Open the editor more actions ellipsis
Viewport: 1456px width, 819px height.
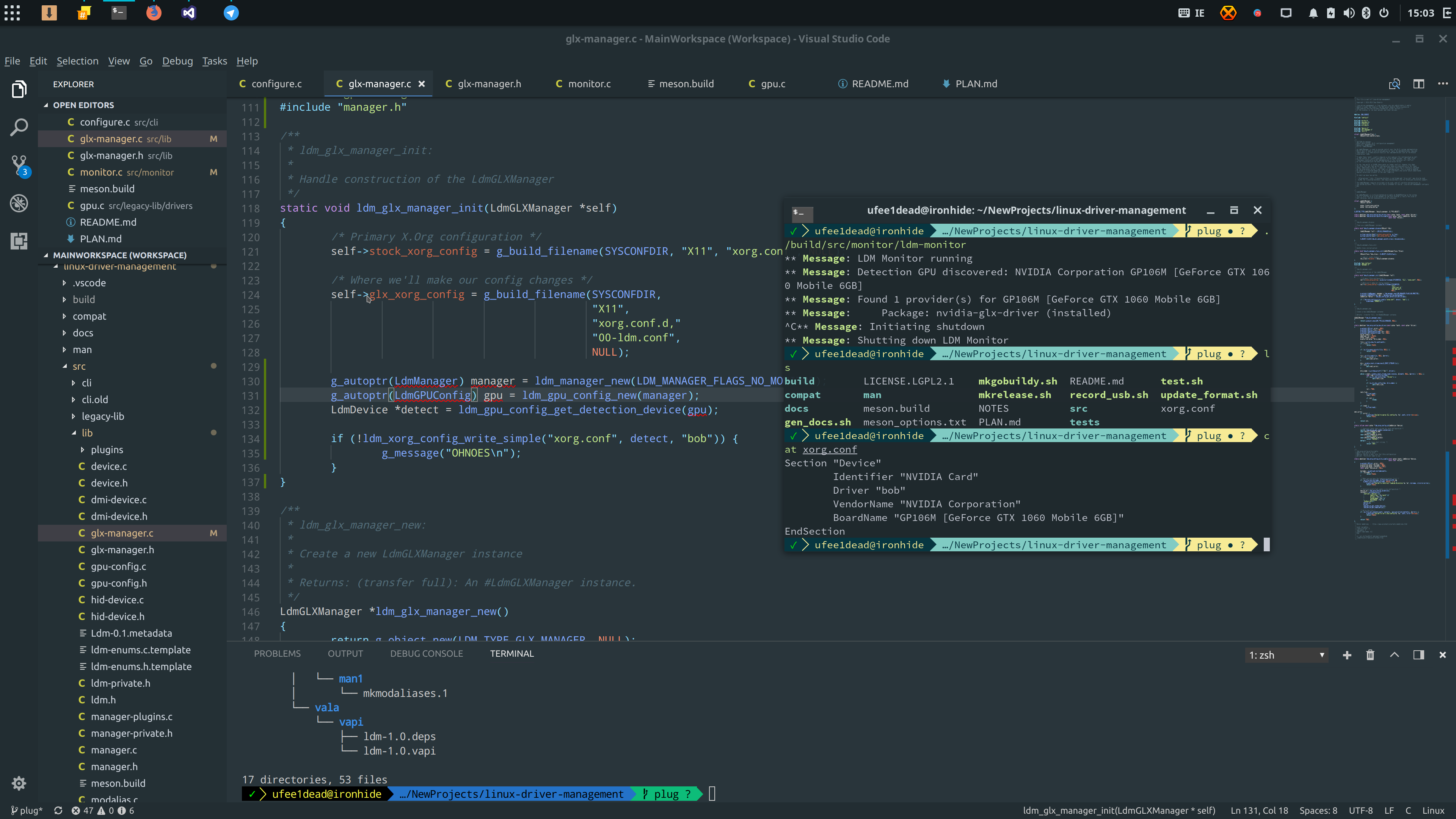coord(1443,84)
